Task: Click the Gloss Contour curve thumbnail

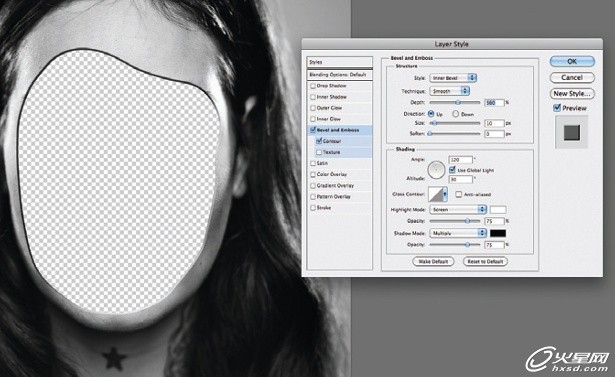Action: click(x=435, y=194)
